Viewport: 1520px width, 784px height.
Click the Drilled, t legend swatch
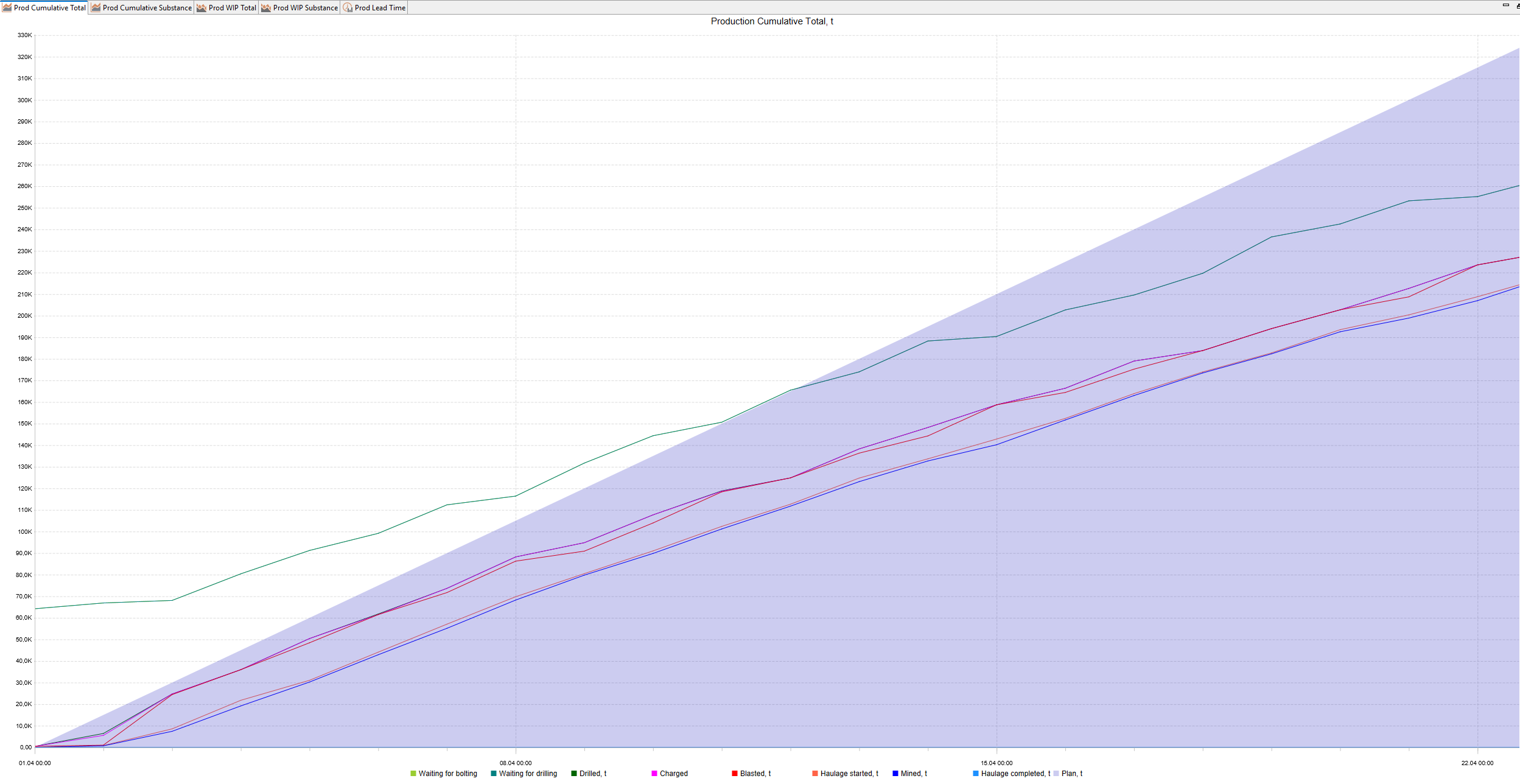(574, 774)
